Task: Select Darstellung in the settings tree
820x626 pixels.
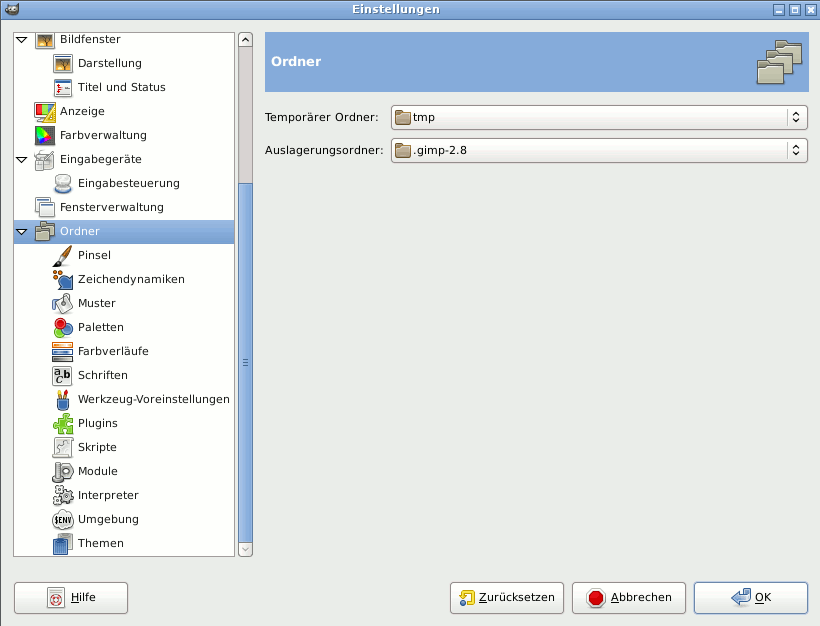Action: coord(108,63)
